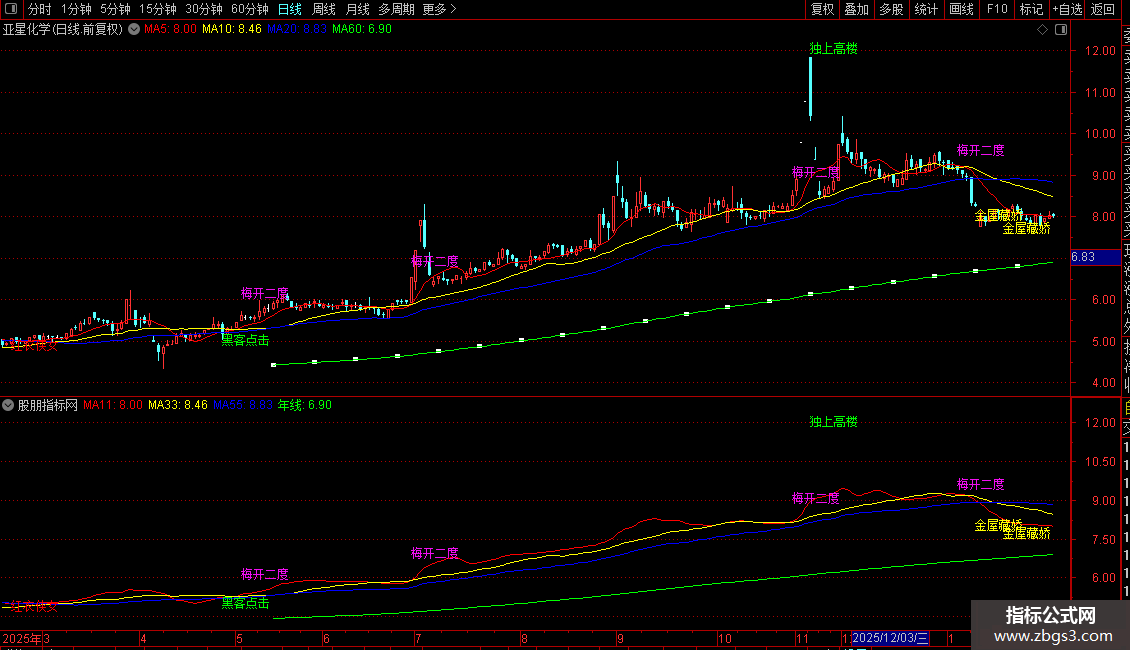Click 7.50 on the lower indicator axis
1130x650 pixels.
[1103, 540]
